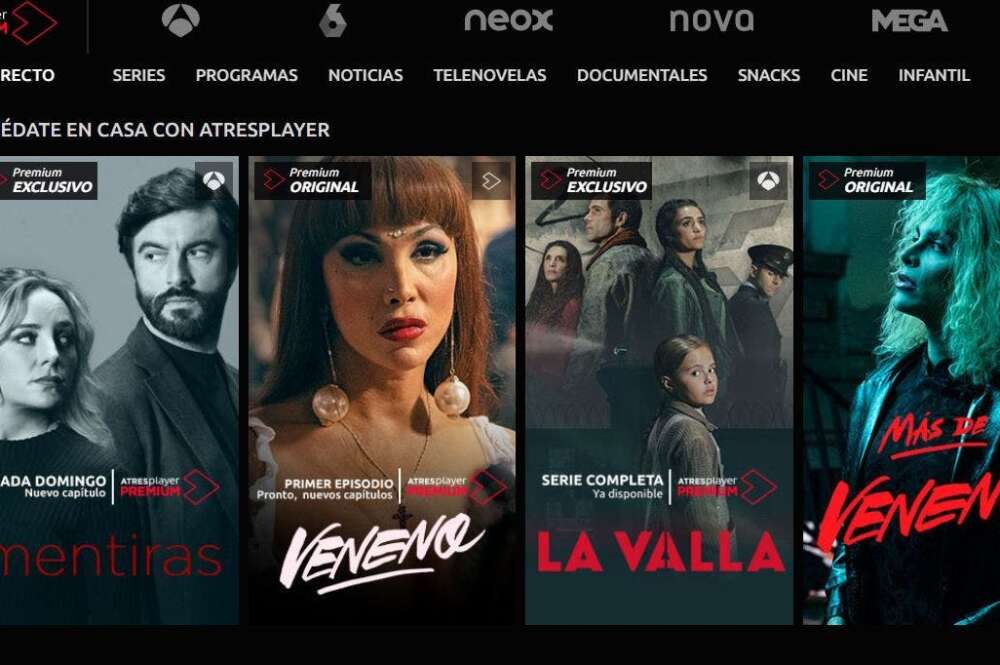Select the Nova channel logo

(712, 20)
